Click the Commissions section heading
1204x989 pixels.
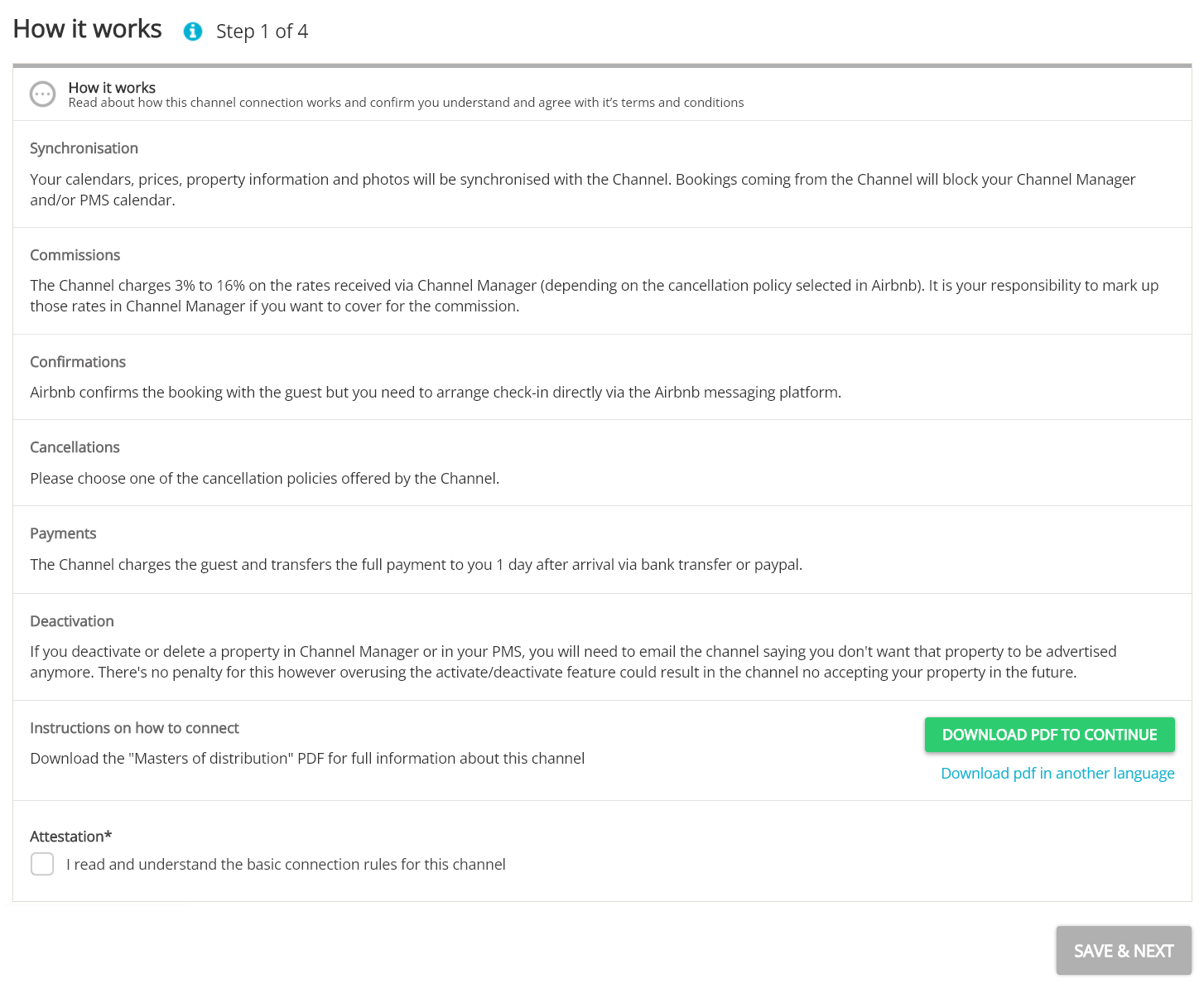point(75,255)
